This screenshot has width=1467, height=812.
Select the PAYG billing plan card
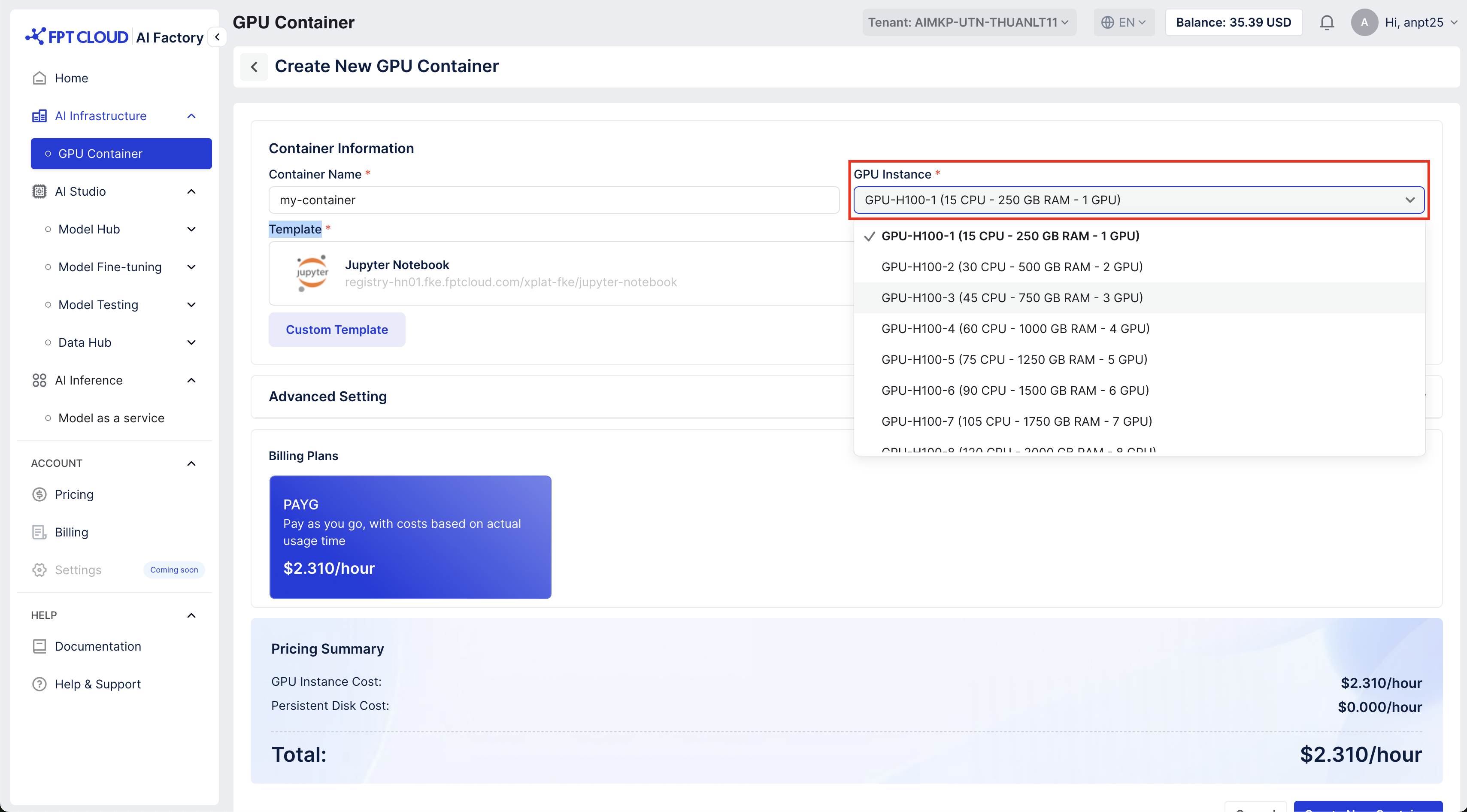pos(410,537)
